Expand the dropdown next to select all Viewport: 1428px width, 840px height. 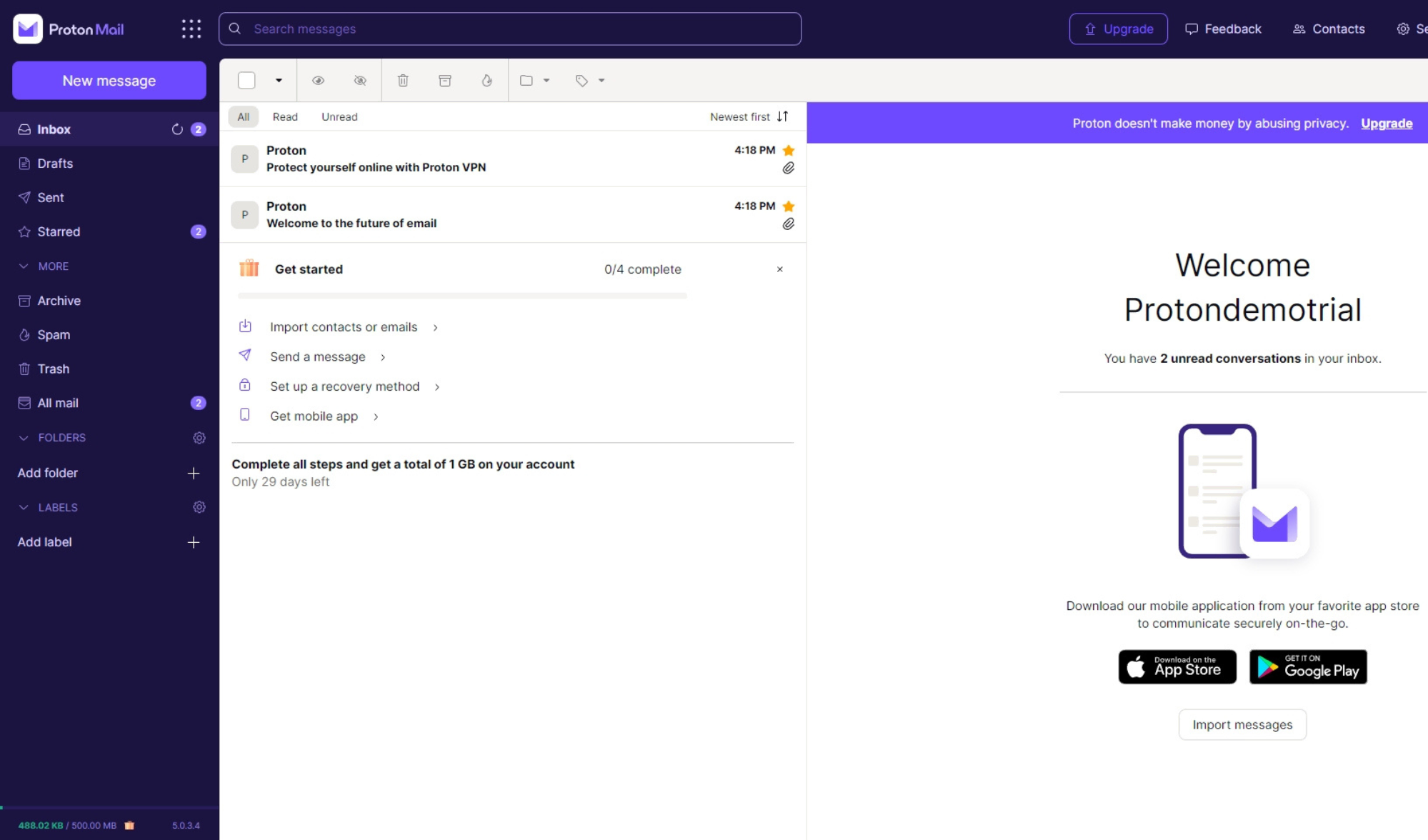(x=278, y=80)
